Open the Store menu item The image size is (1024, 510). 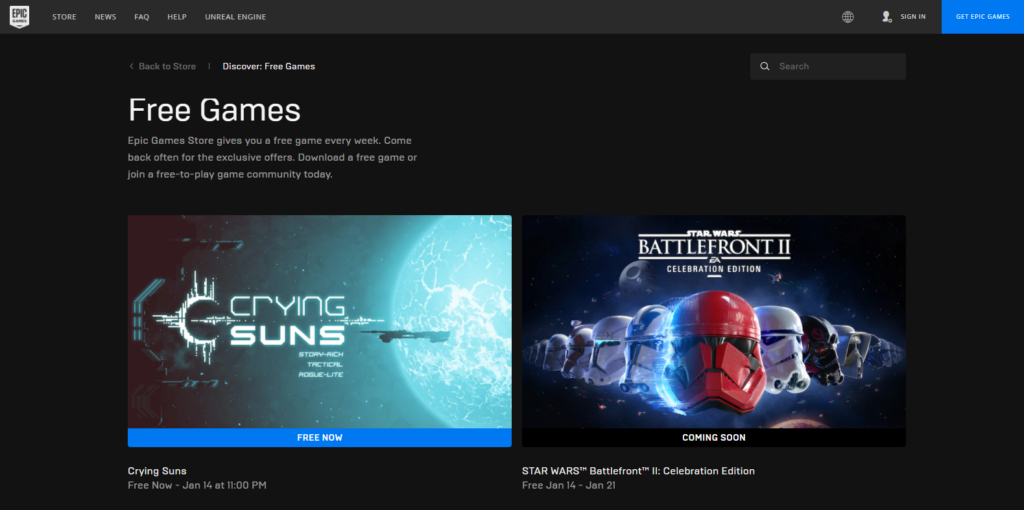(x=64, y=17)
